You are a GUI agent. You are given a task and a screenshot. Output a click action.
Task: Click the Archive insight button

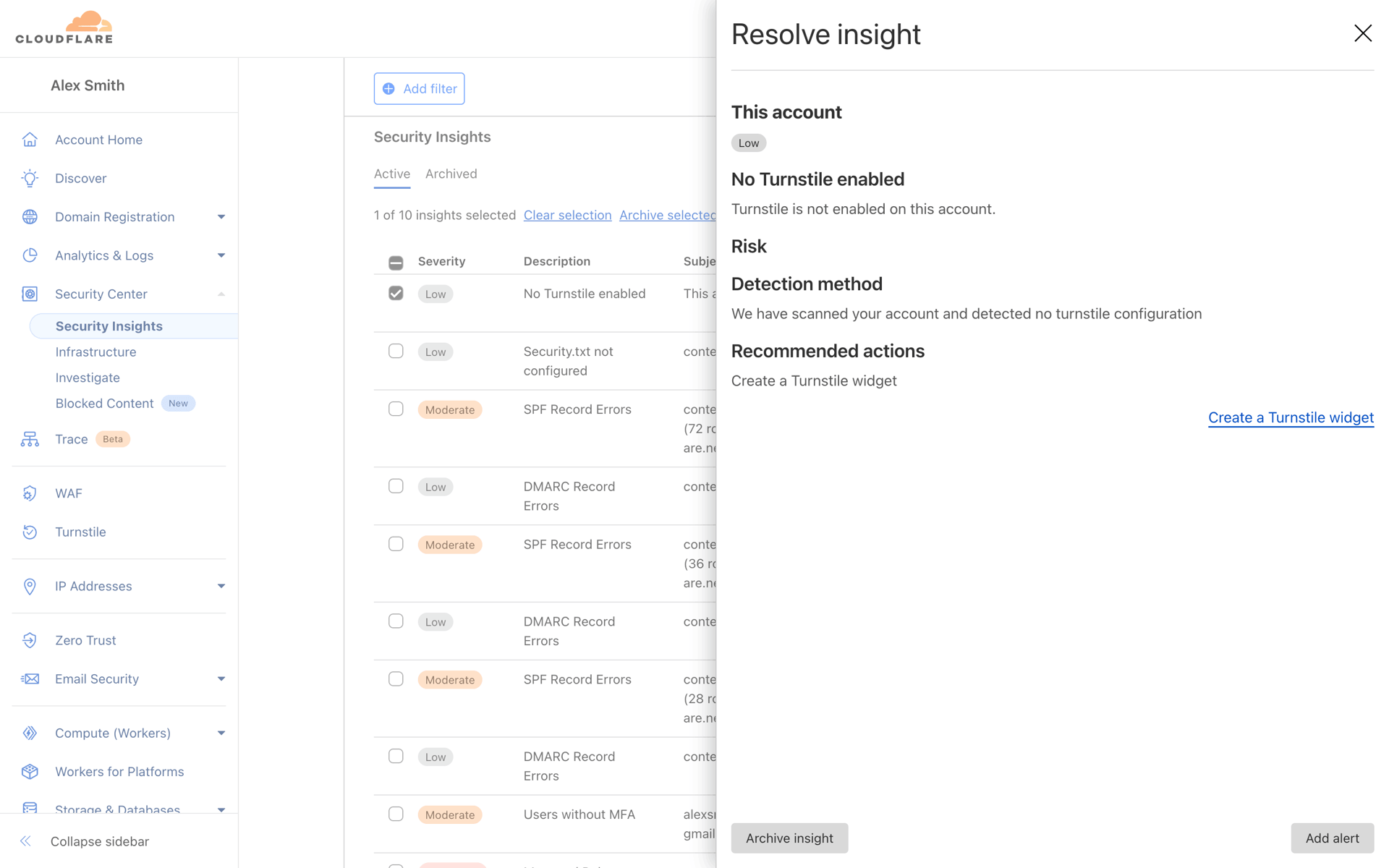[x=789, y=838]
